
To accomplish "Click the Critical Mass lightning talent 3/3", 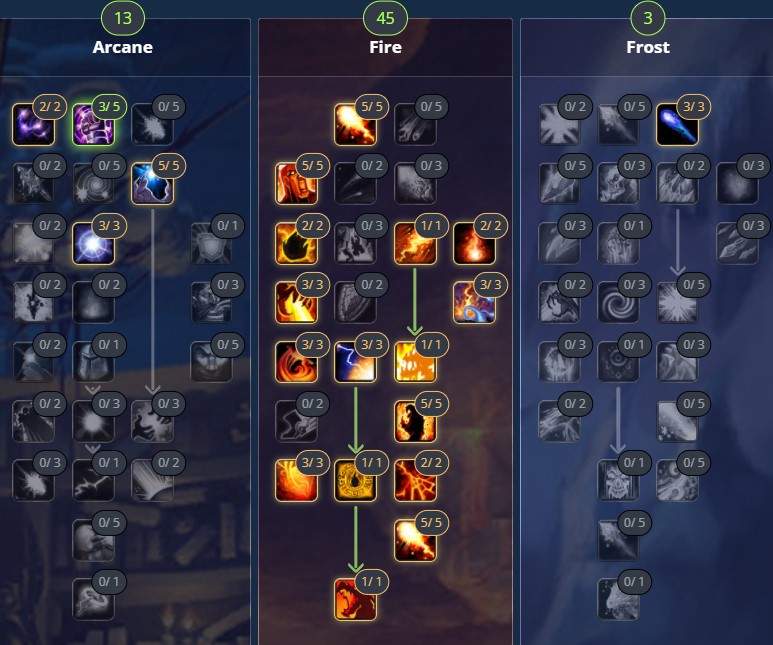I will (x=355, y=362).
